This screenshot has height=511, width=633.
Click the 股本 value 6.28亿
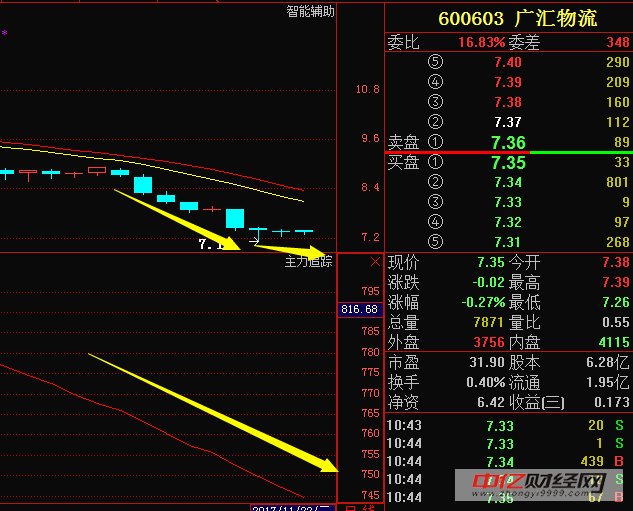(x=608, y=362)
